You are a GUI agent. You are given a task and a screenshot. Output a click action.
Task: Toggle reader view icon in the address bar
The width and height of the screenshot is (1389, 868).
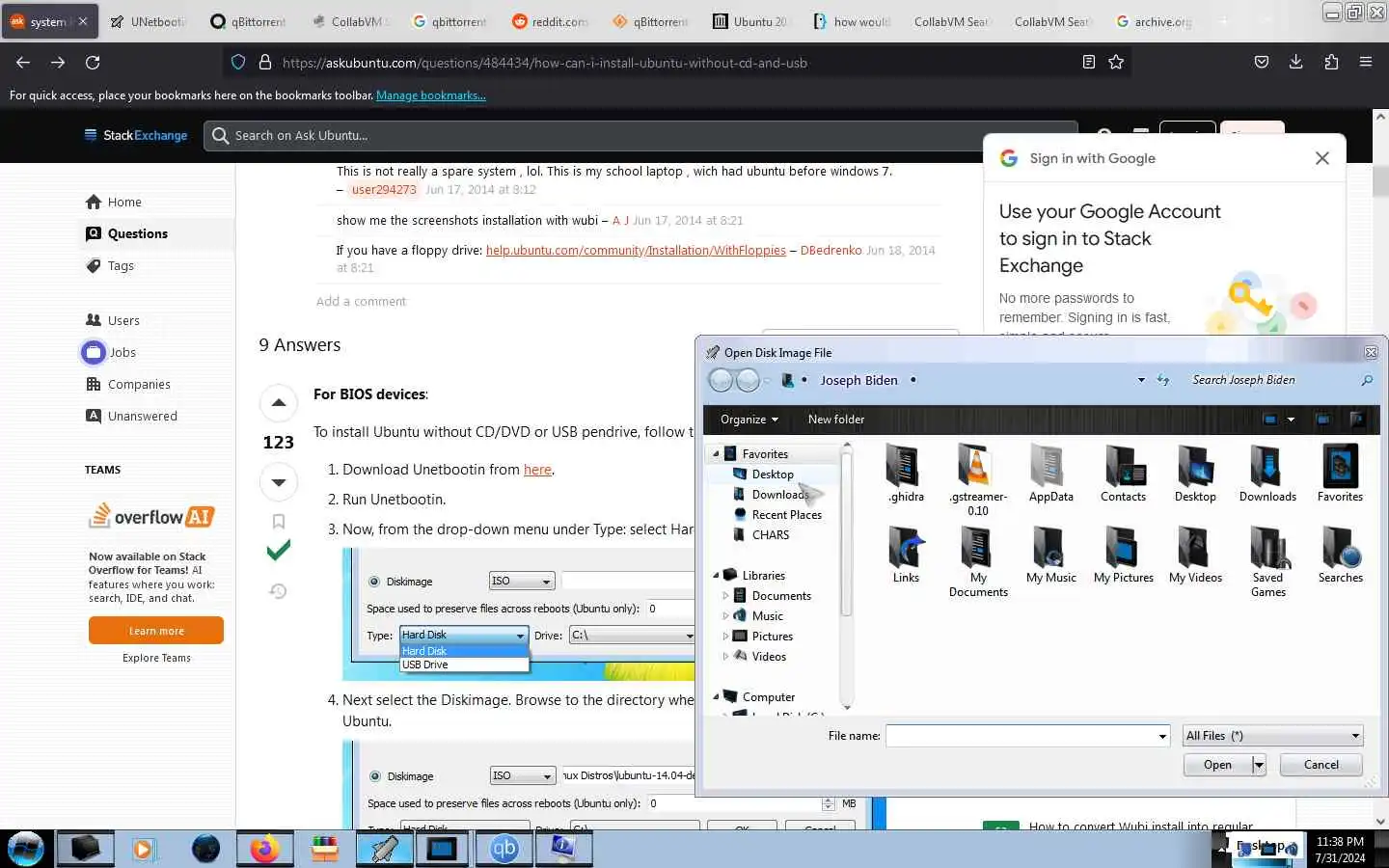tap(1089, 63)
